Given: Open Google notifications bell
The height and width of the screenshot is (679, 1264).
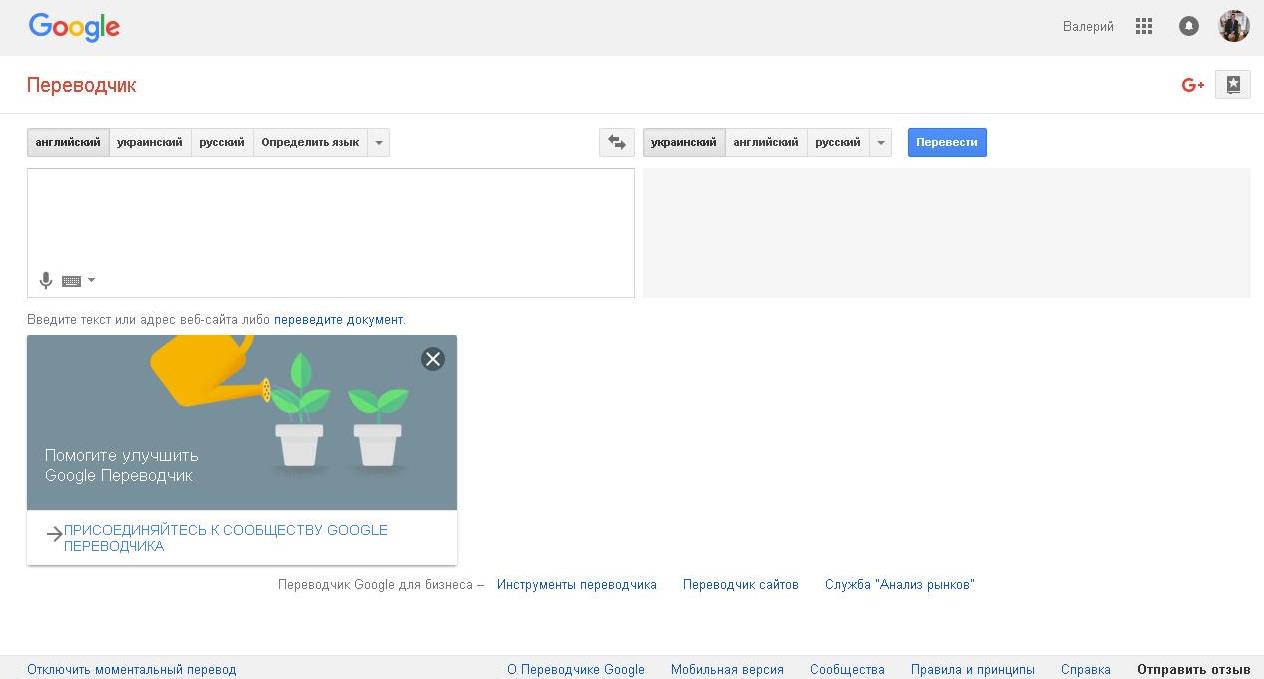Looking at the screenshot, I should click(1189, 27).
